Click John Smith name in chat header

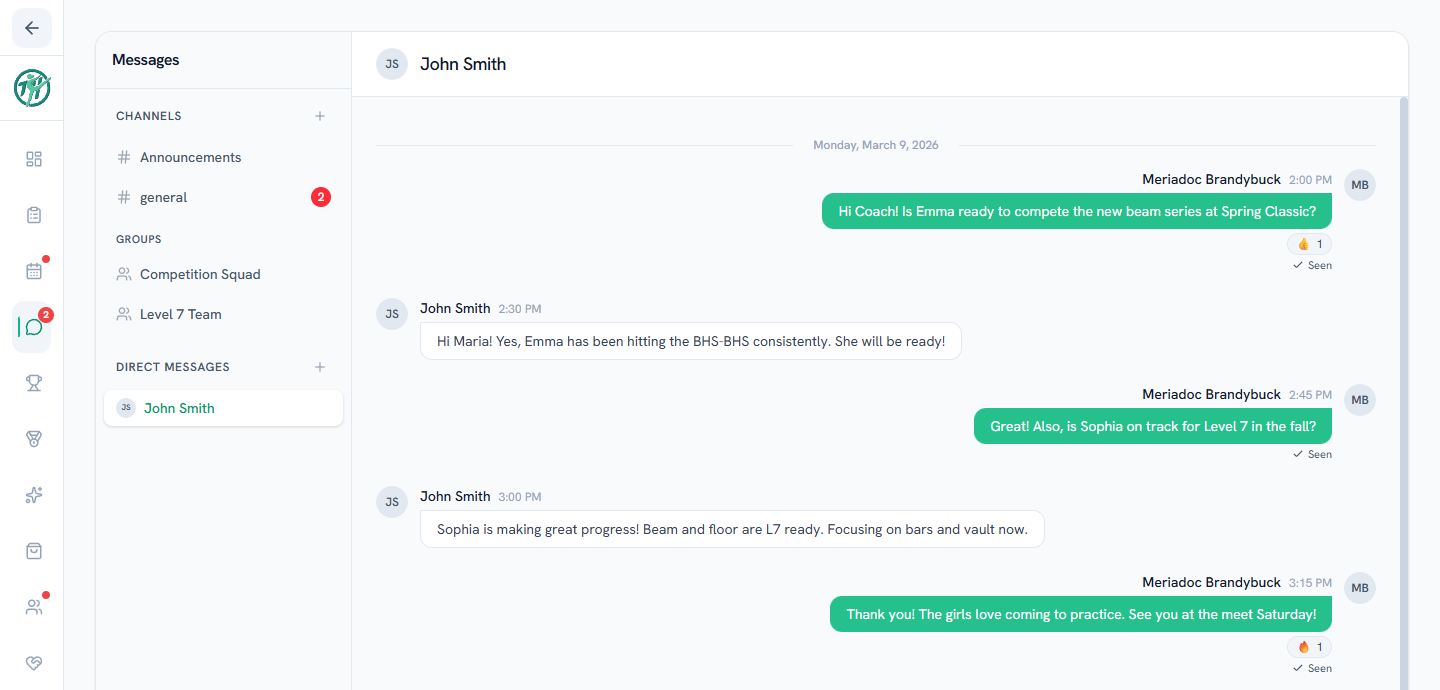463,64
